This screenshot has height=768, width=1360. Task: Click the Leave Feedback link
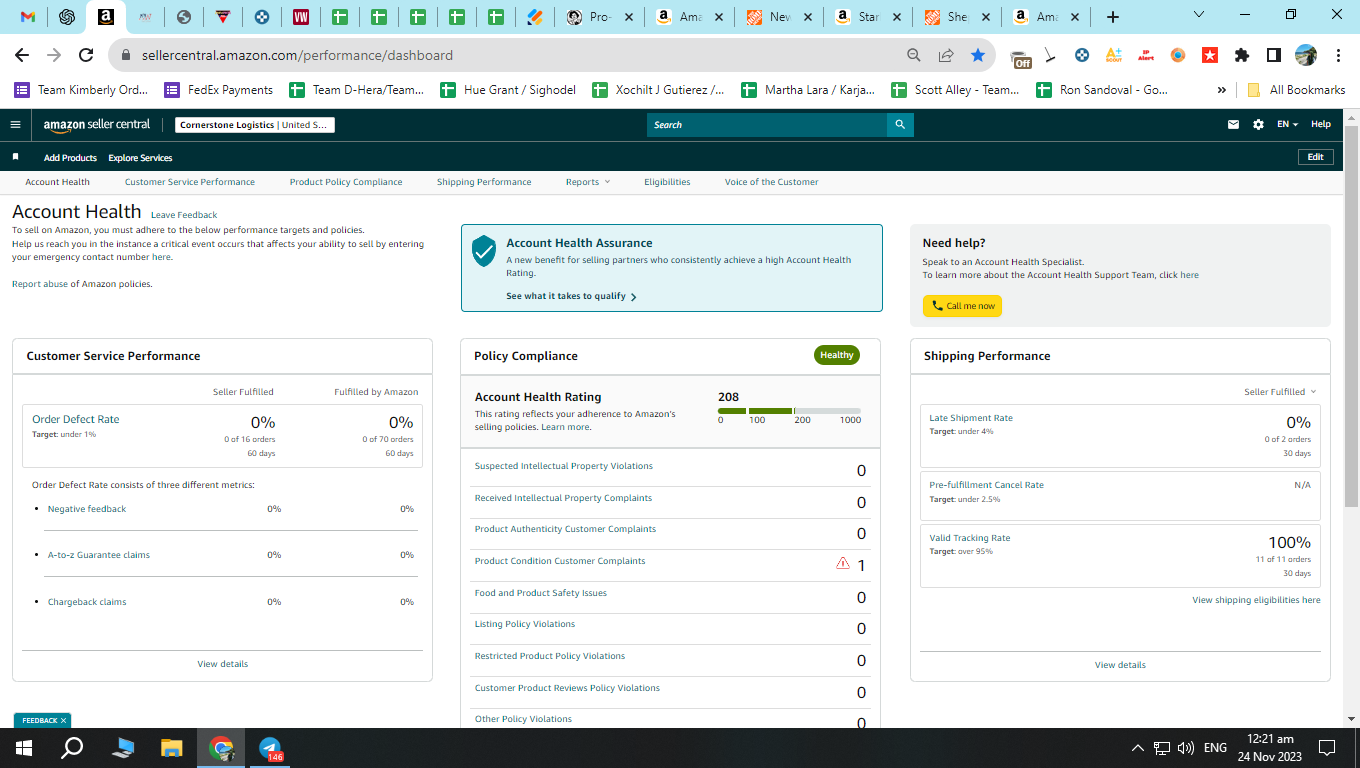tap(184, 215)
